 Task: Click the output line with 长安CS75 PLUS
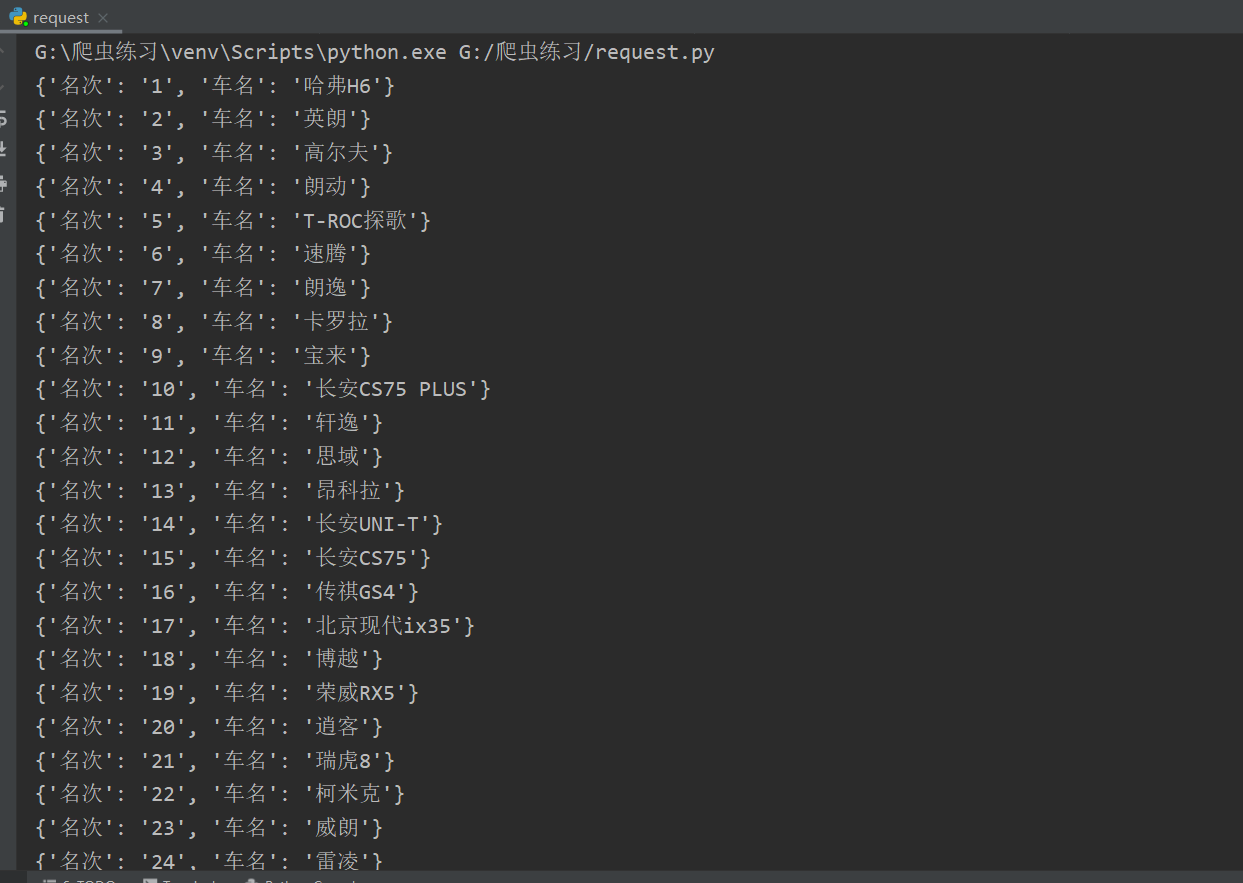(262, 389)
